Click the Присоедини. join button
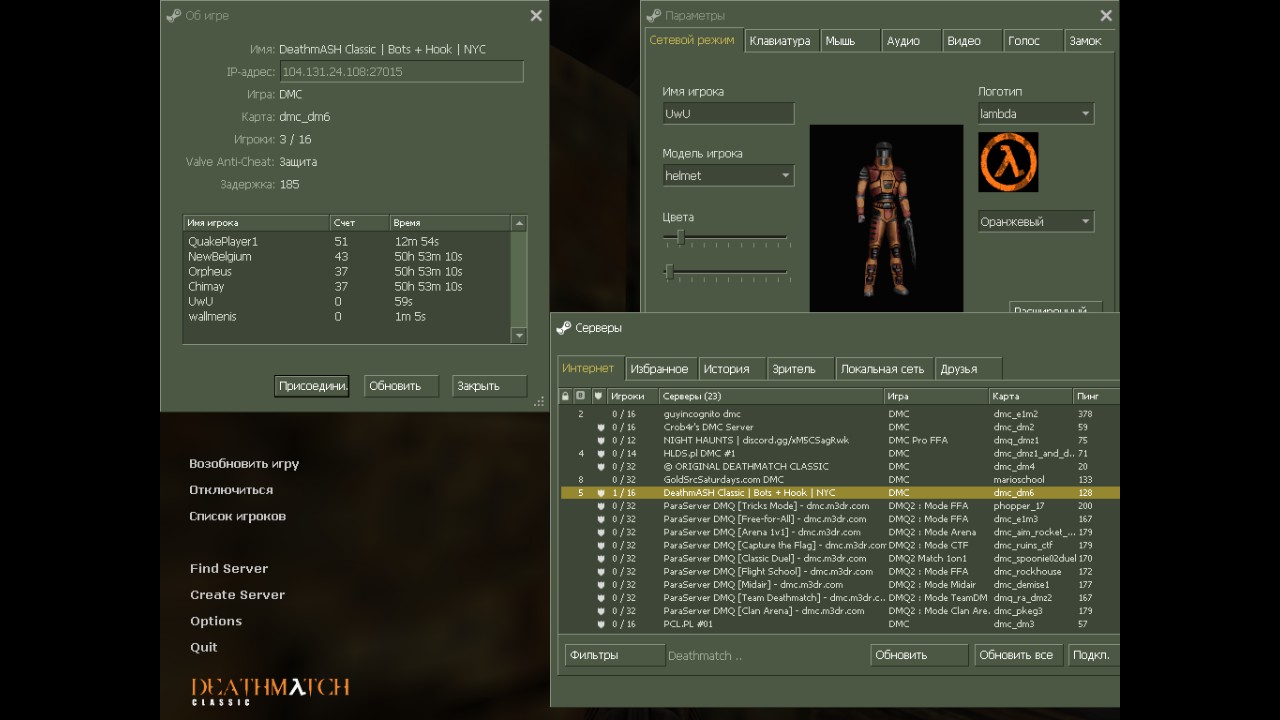1280x720 pixels. [x=312, y=386]
